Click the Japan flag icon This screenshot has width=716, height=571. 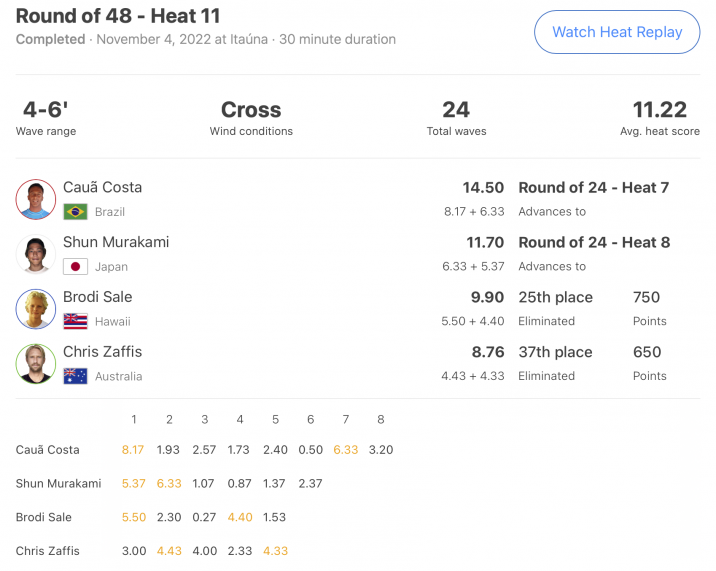click(x=75, y=267)
